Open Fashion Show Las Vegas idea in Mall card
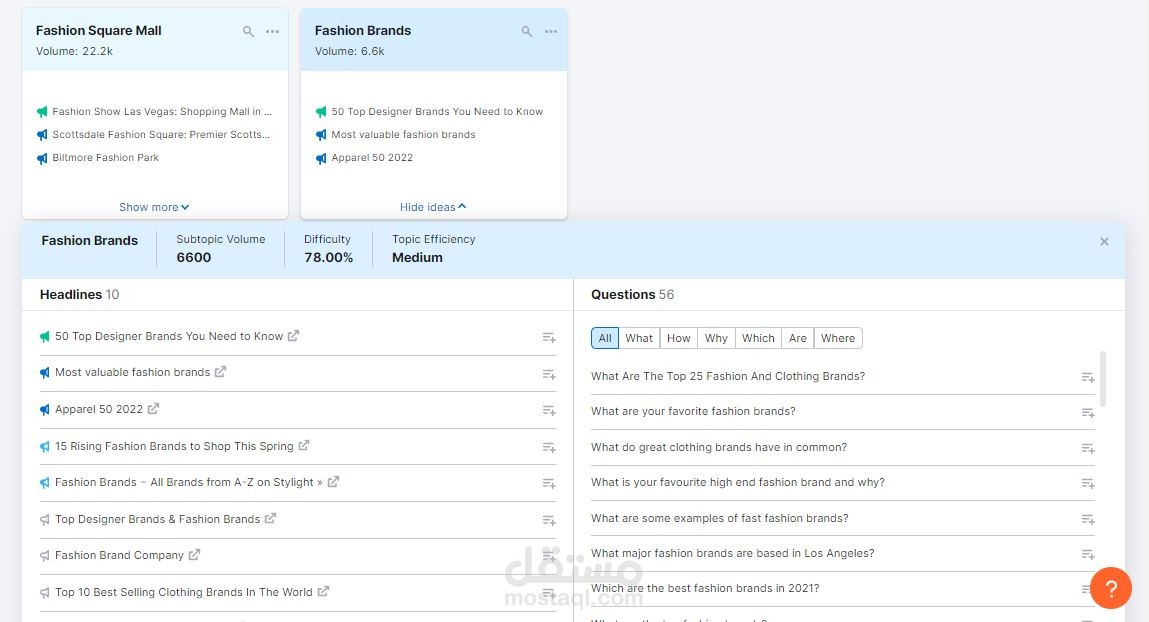This screenshot has width=1149, height=622. [162, 111]
